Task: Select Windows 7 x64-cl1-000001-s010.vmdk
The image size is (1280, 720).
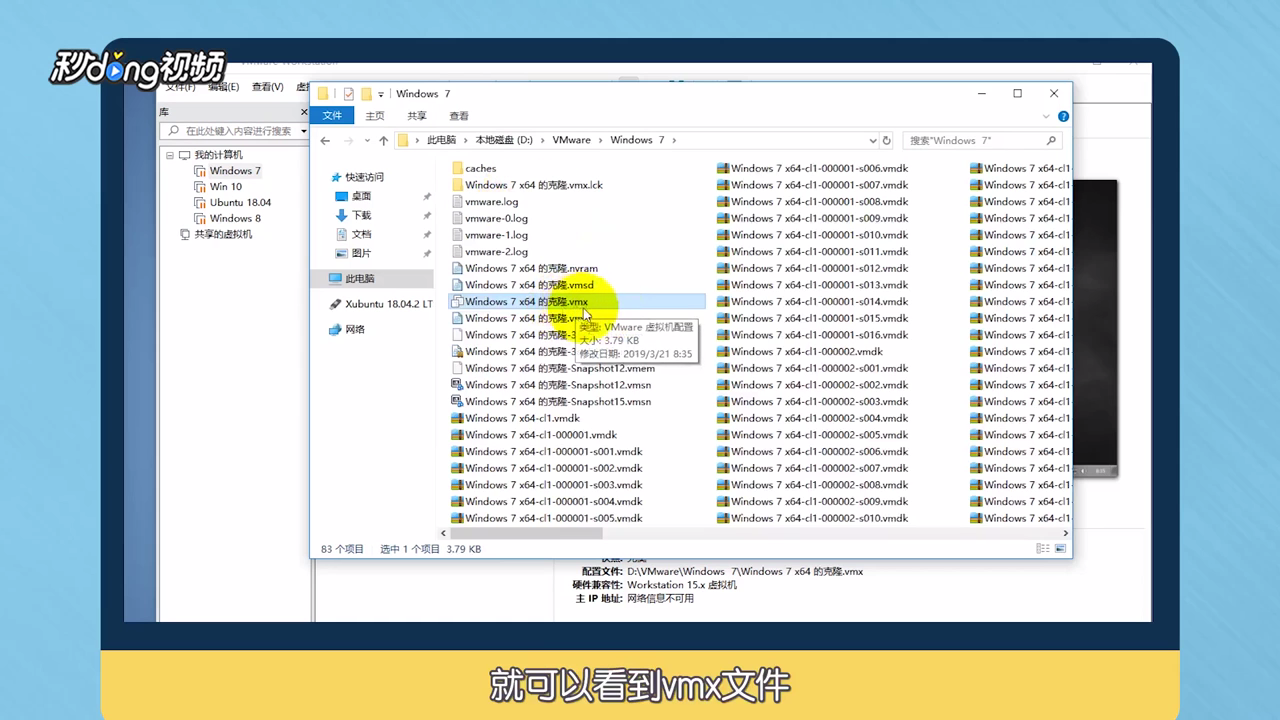Action: point(819,235)
